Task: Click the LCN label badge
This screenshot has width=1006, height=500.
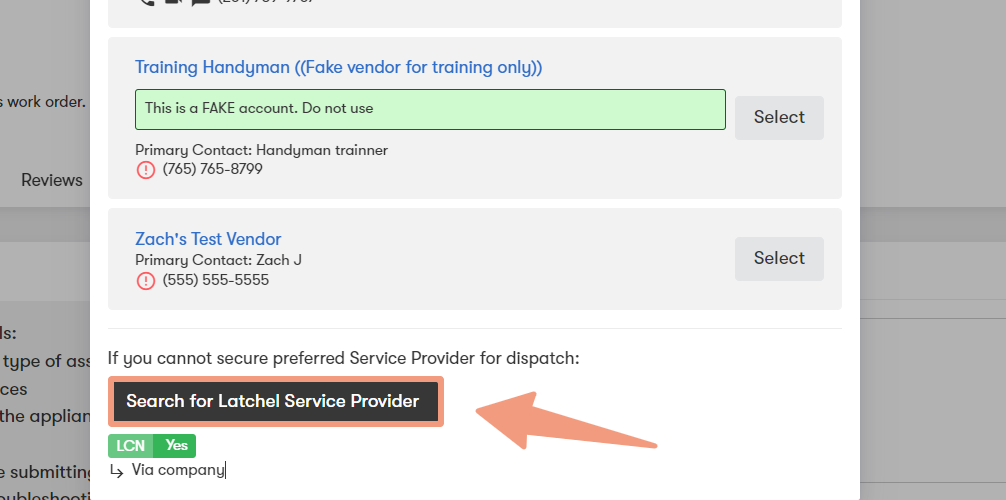Action: [131, 445]
